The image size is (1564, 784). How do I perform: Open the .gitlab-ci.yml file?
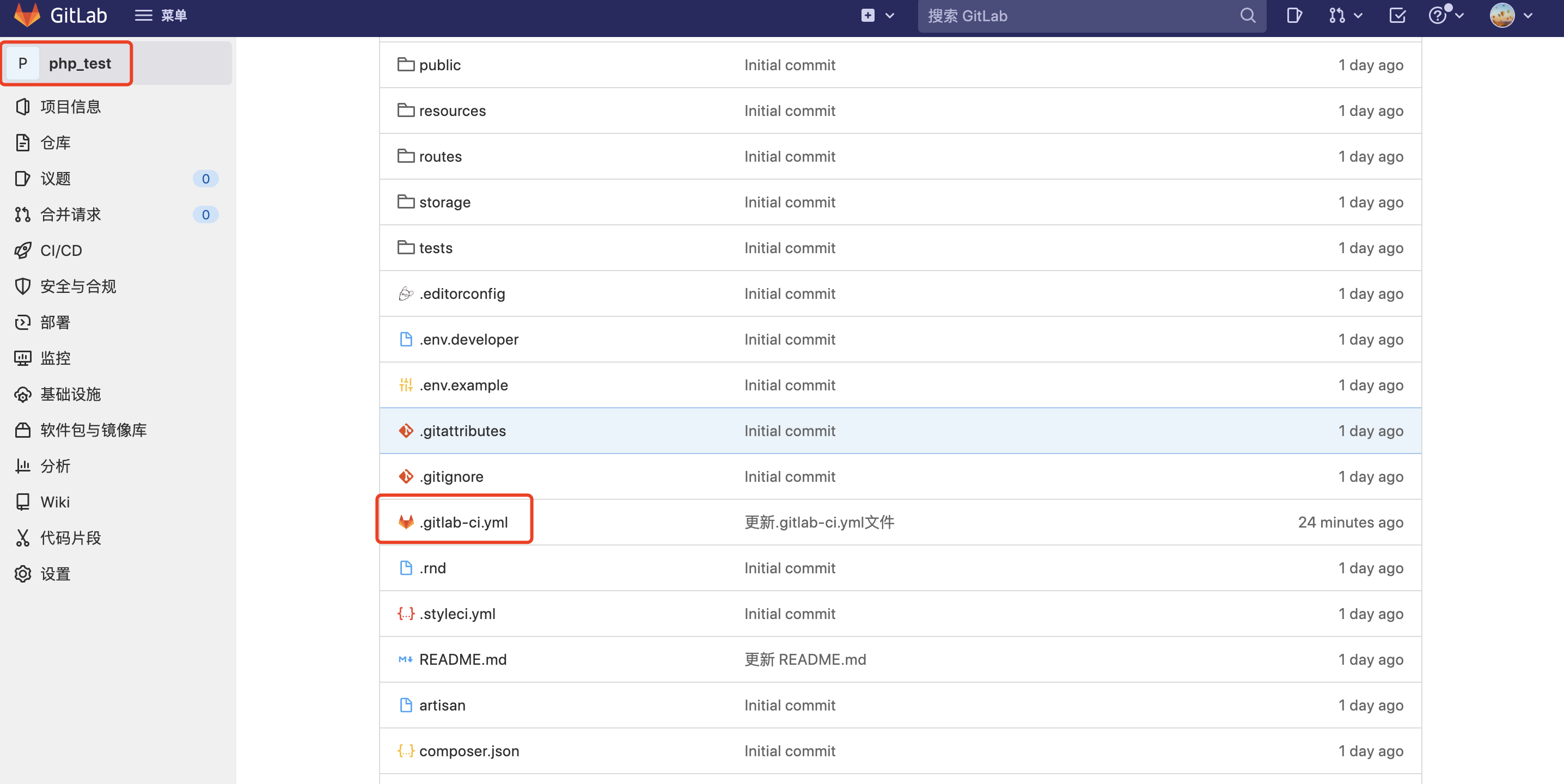click(465, 521)
